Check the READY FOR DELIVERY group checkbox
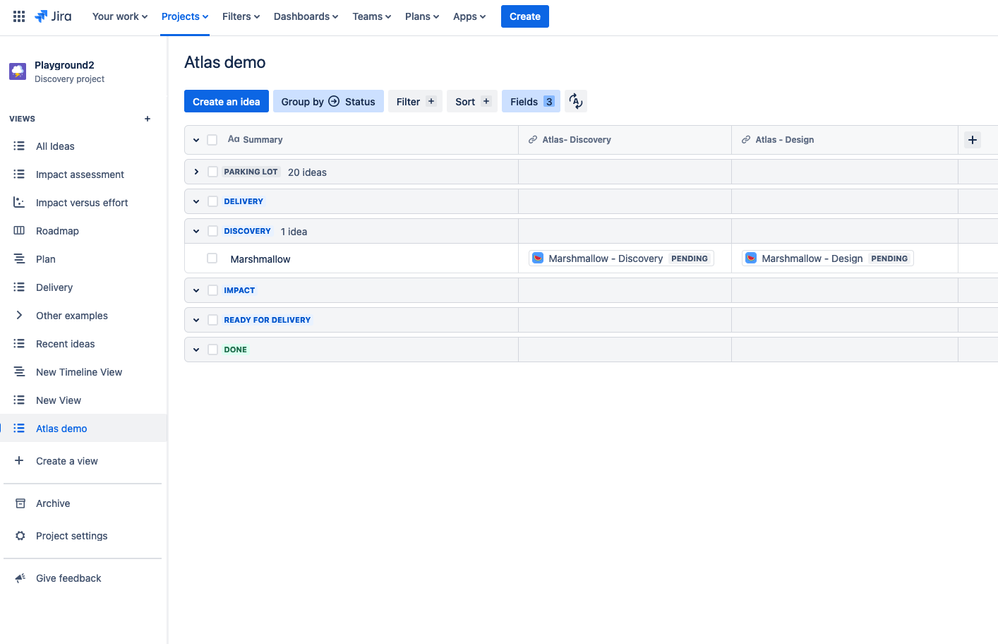Viewport: 998px width, 644px height. click(213, 320)
